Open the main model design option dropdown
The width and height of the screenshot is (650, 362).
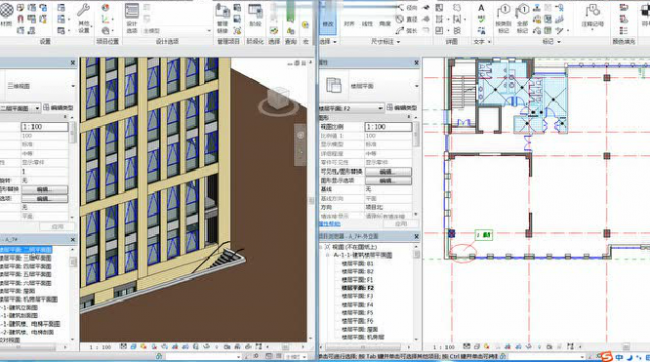coord(177,31)
